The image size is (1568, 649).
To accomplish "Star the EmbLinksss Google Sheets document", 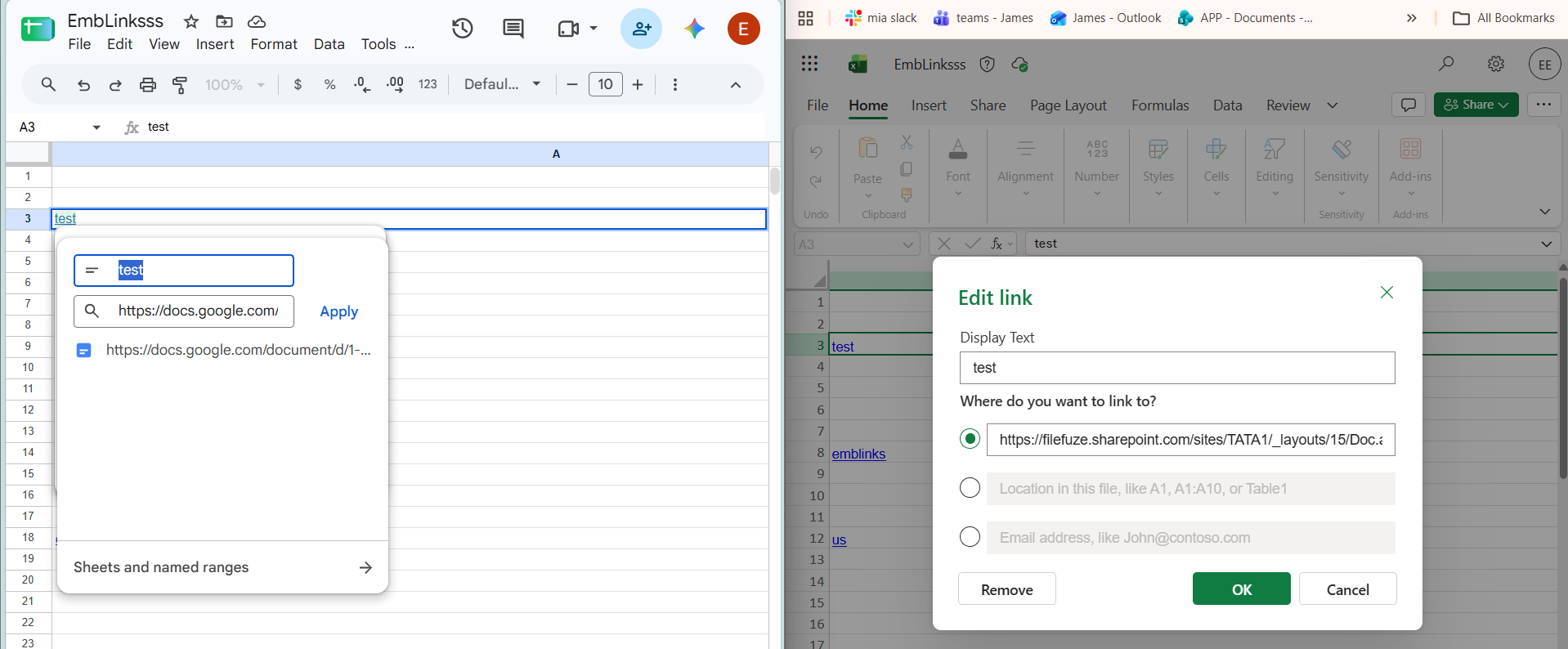I will coord(191,21).
